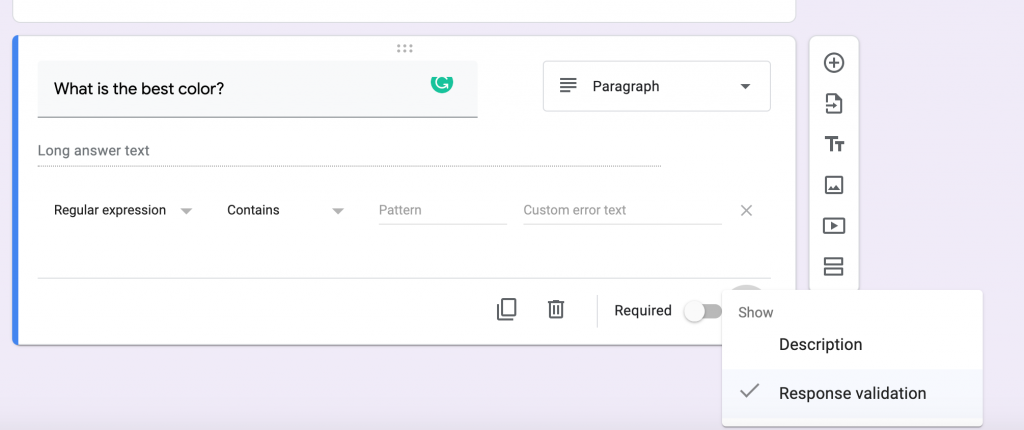
Task: Add a title and description icon
Action: coord(834,144)
